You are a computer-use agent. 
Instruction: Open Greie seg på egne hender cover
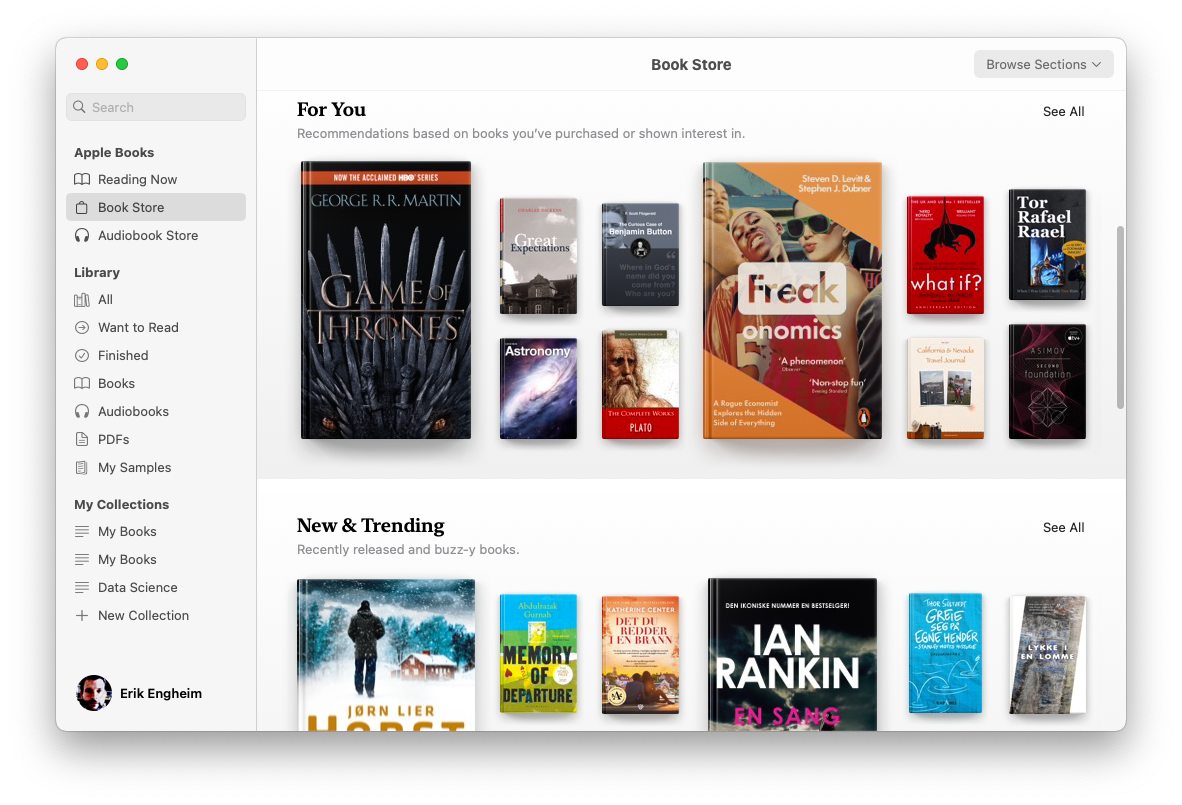945,653
